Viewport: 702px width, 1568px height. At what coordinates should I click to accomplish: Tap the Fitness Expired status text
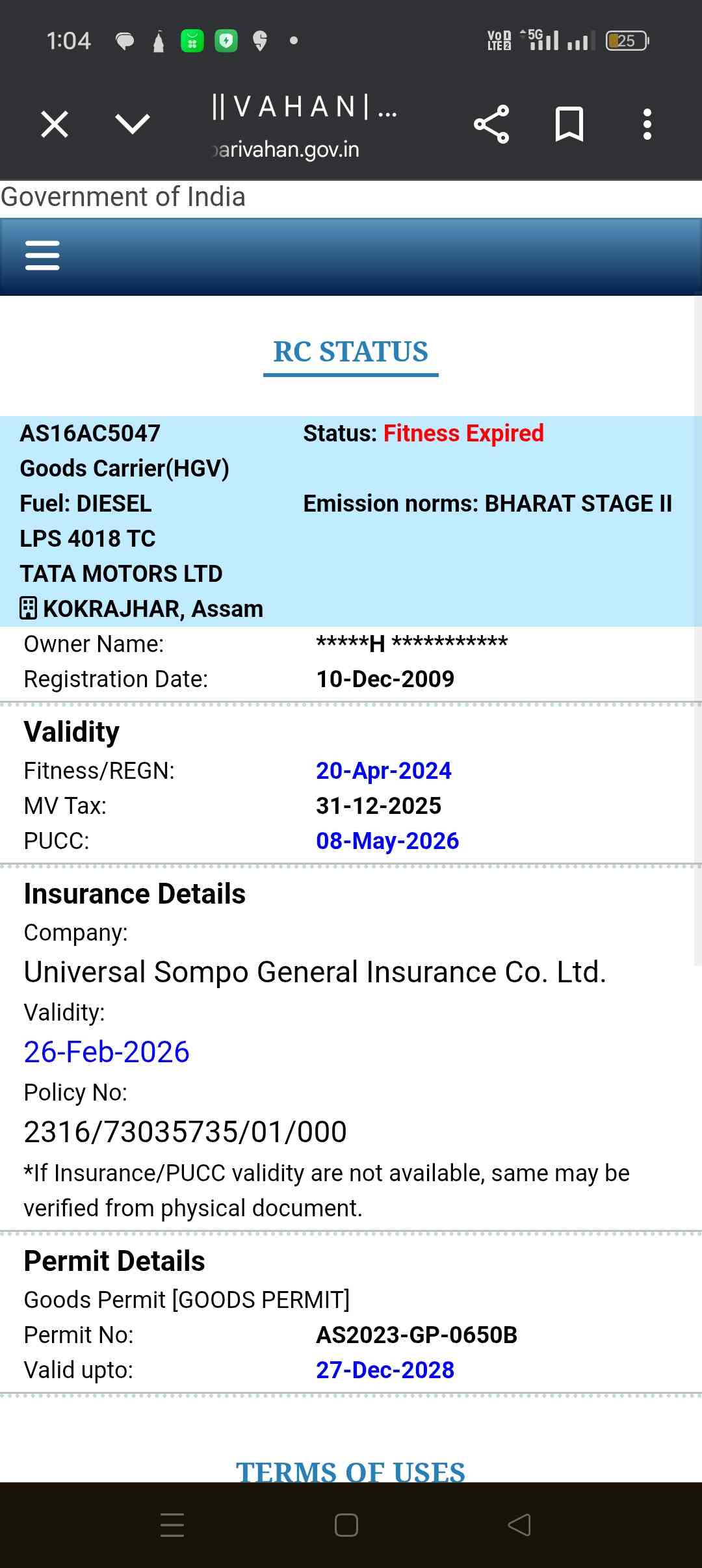pos(463,433)
